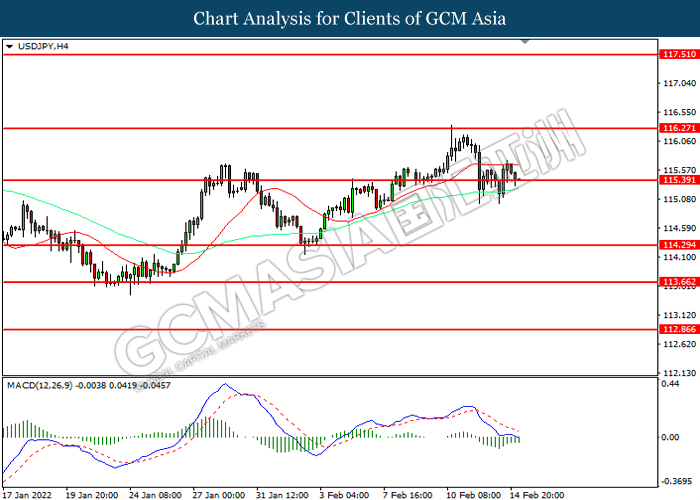
Task: Select the 115.391 red price label
Action: 679,180
